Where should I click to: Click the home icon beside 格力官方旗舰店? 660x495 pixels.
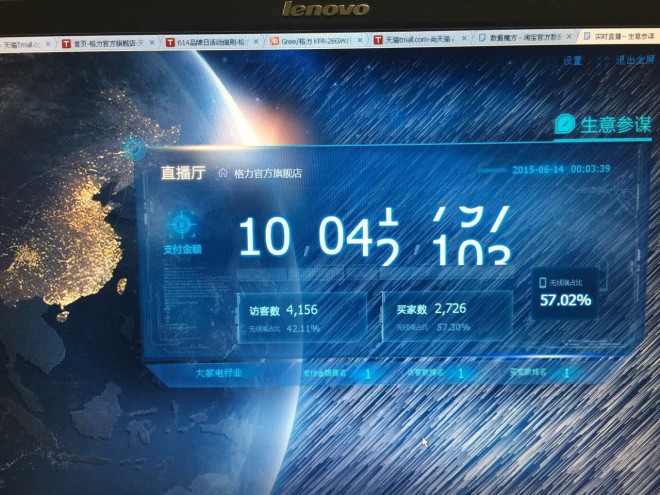click(x=223, y=172)
